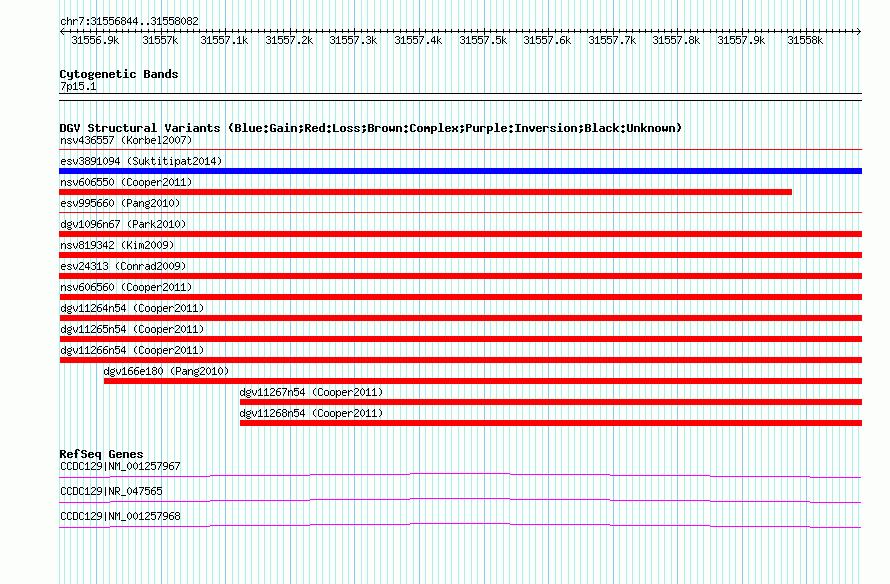Select the red bar under dgv11268n54
890x584 pixels.
tap(551, 423)
